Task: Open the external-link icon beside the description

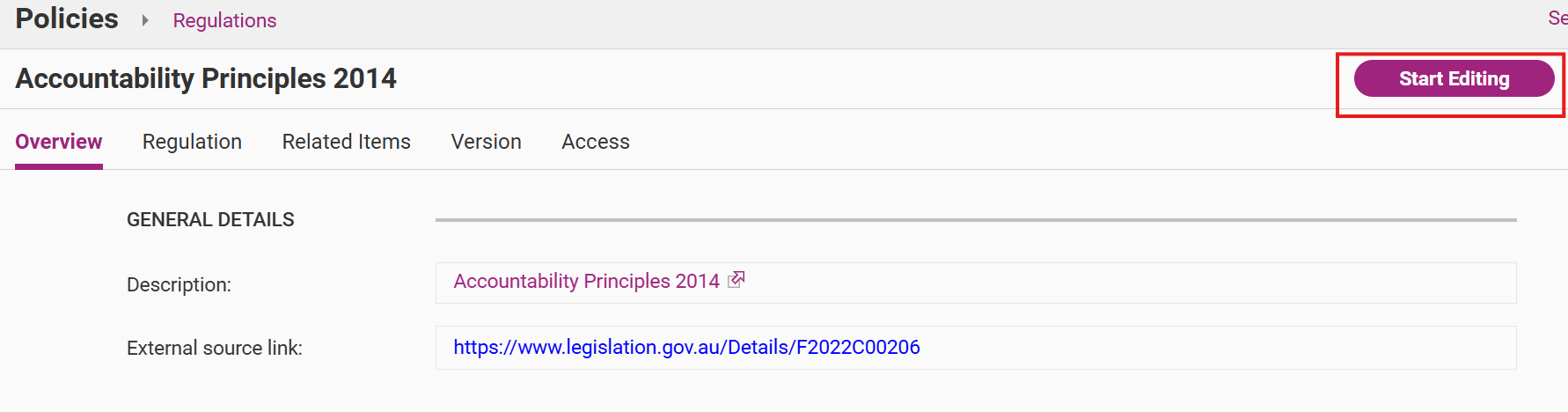Action: 736,280
